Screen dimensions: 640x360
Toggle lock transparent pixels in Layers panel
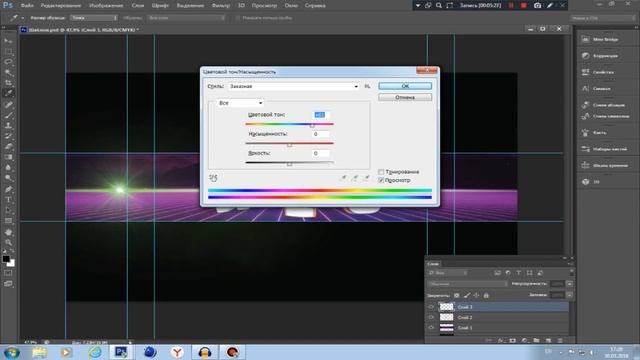[x=457, y=295]
